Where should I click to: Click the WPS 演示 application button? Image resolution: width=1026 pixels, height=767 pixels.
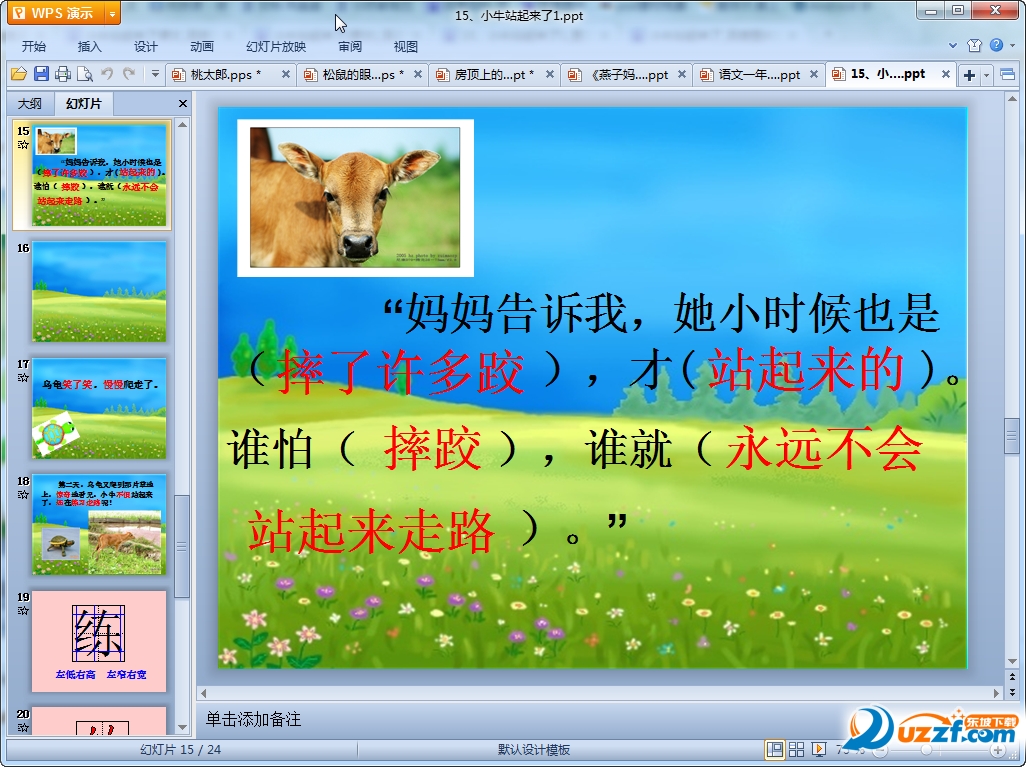[x=57, y=13]
